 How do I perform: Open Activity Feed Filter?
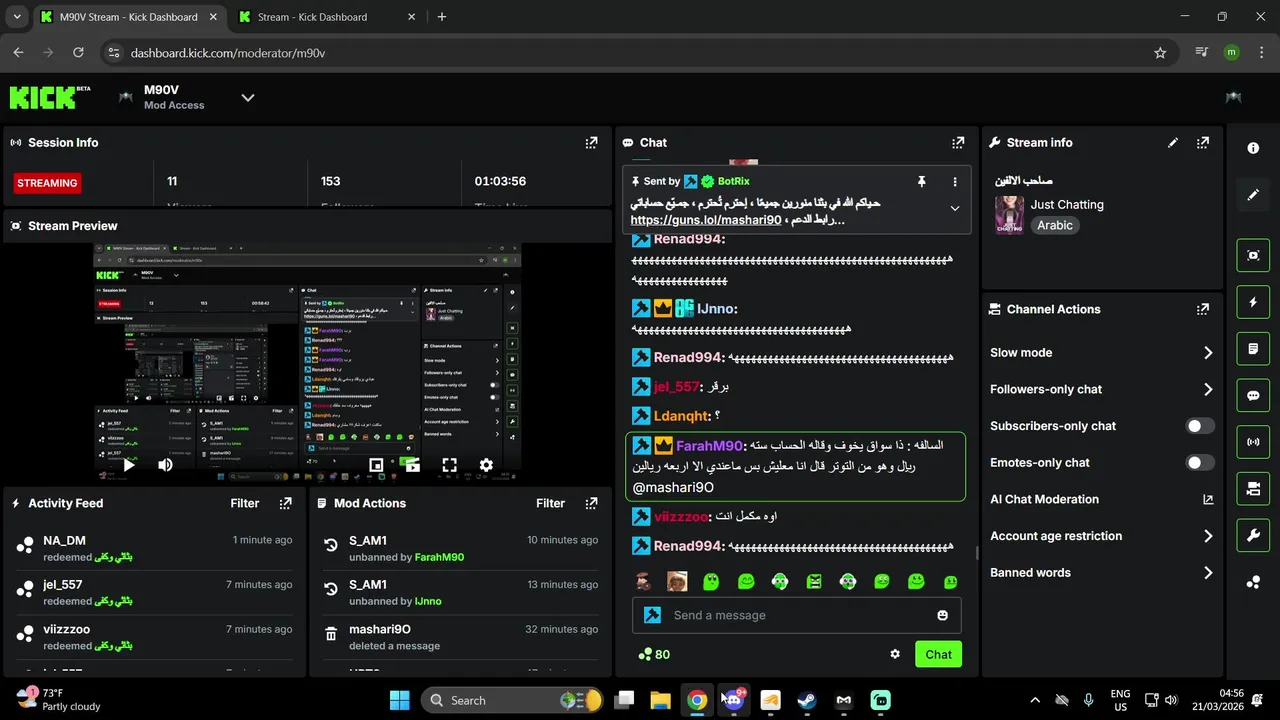click(x=245, y=504)
